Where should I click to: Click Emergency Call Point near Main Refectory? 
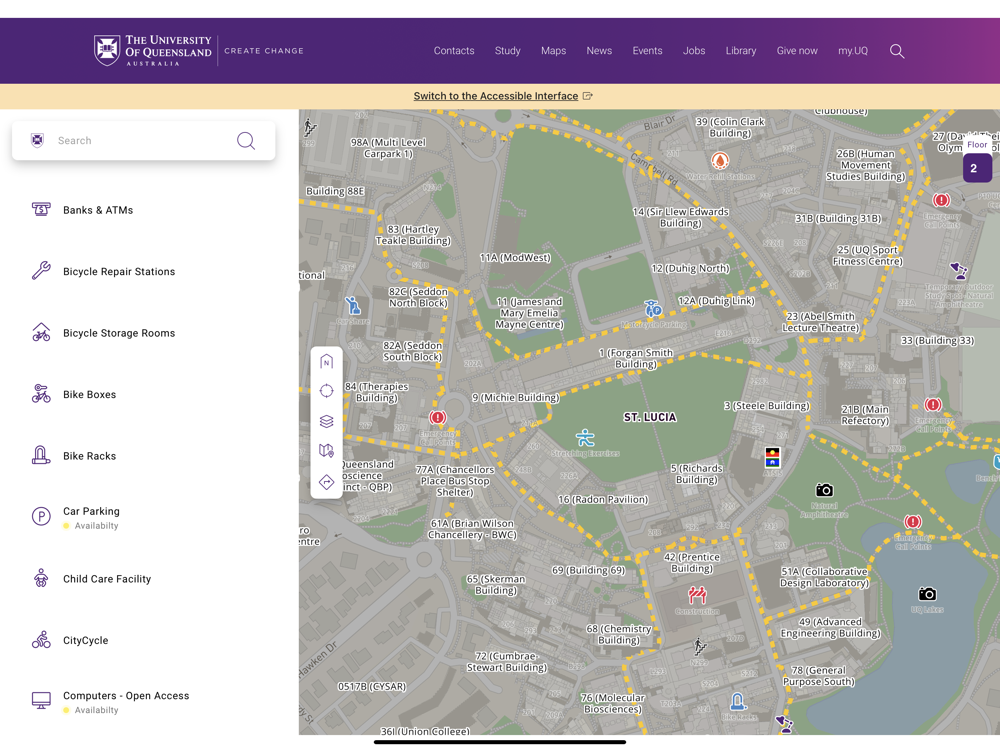coord(933,405)
